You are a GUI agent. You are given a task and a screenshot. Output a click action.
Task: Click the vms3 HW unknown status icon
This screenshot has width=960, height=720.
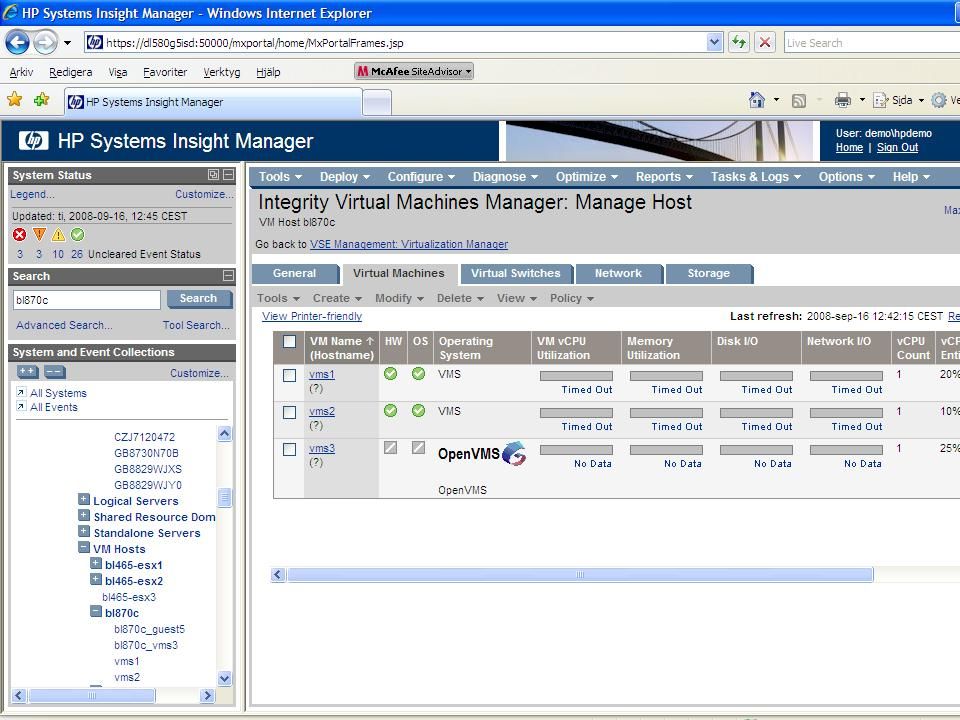coord(391,448)
